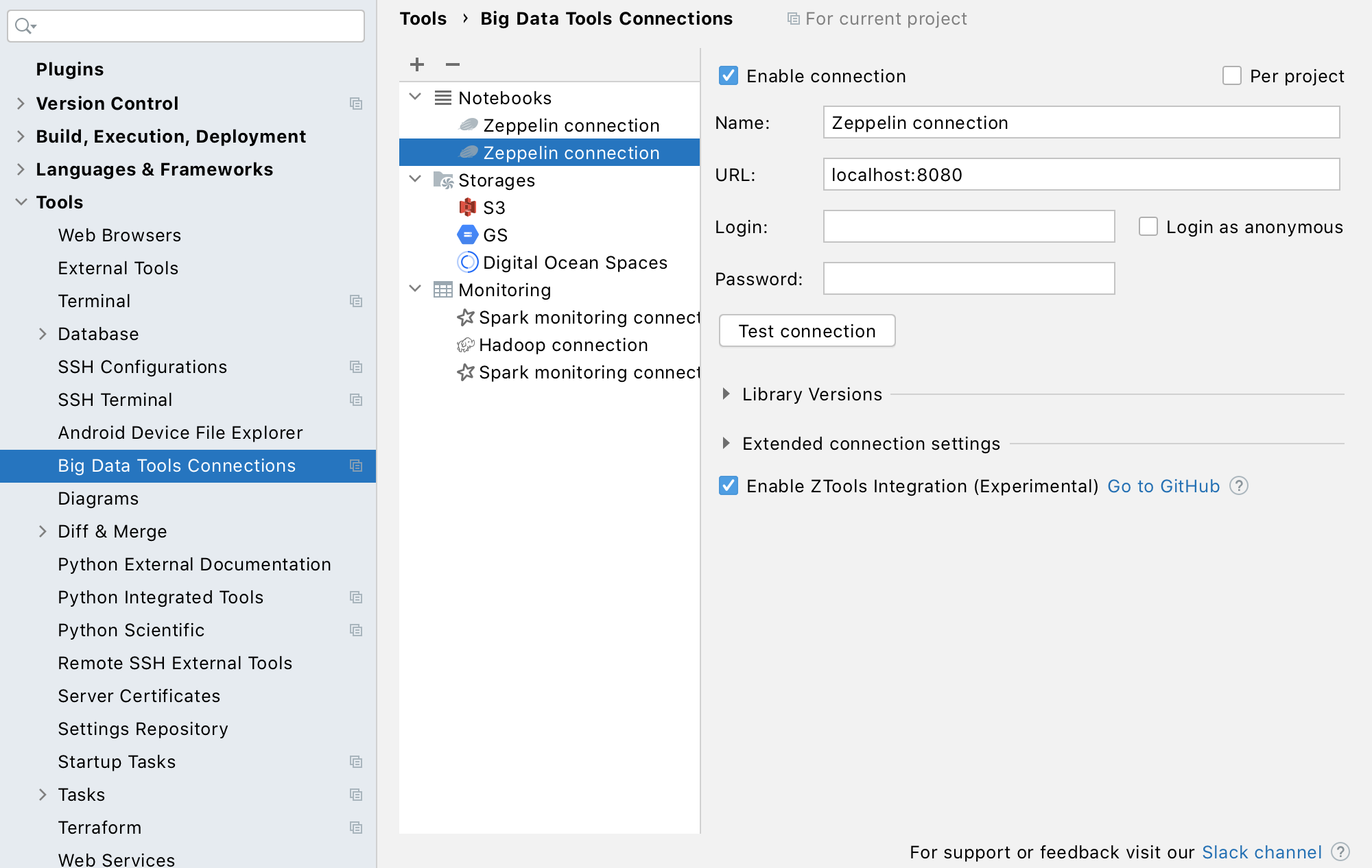Expand the Database node
1372x868 pixels.
point(43,334)
